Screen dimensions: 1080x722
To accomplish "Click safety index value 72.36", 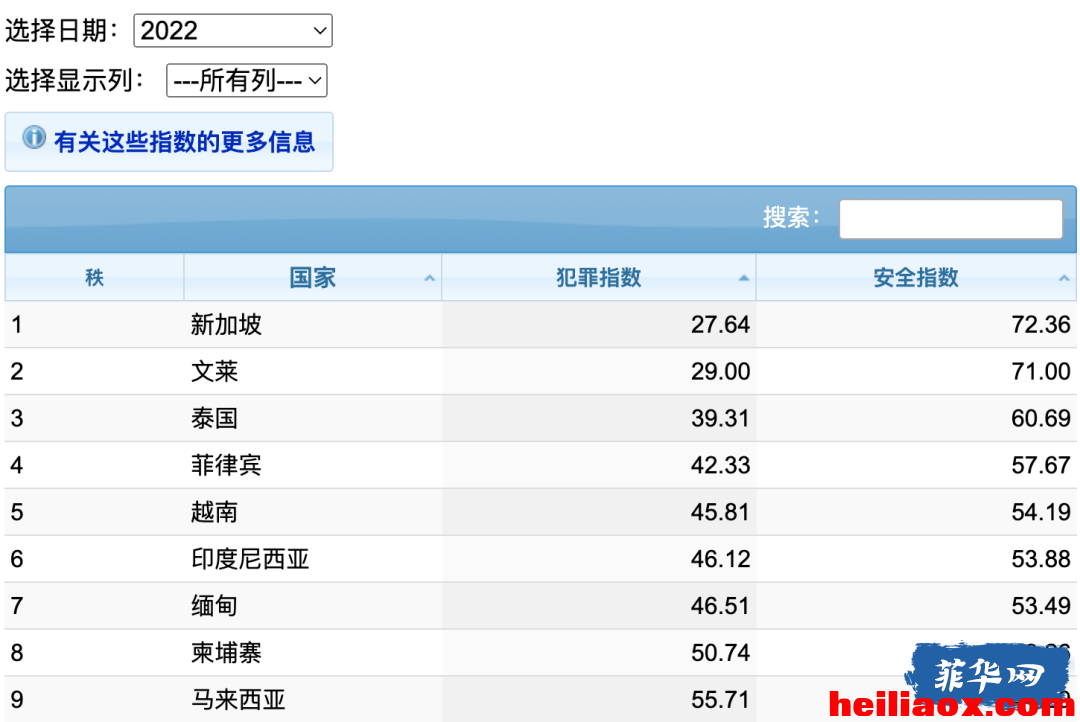I will (x=1041, y=324).
